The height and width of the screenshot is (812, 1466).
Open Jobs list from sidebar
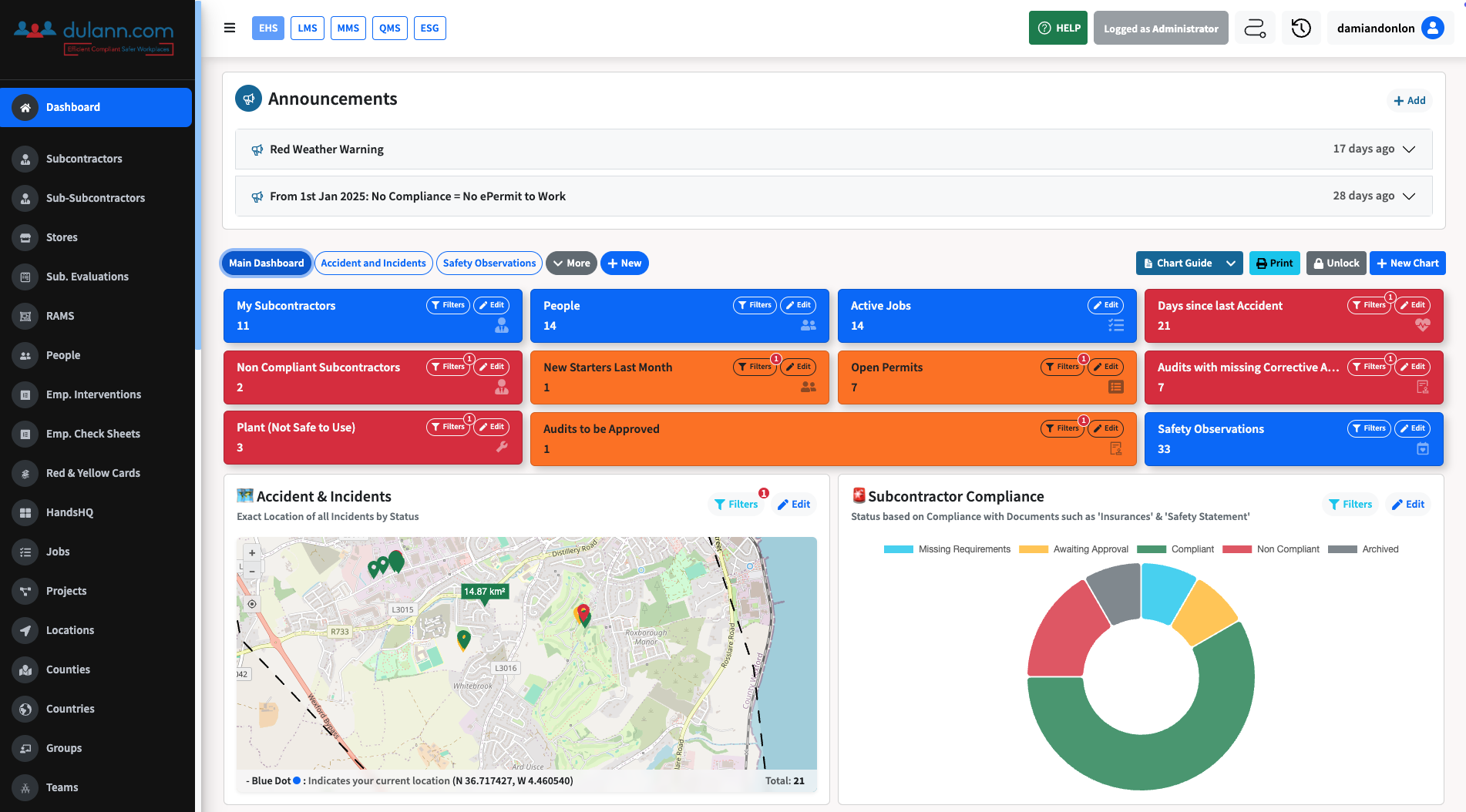pos(58,552)
